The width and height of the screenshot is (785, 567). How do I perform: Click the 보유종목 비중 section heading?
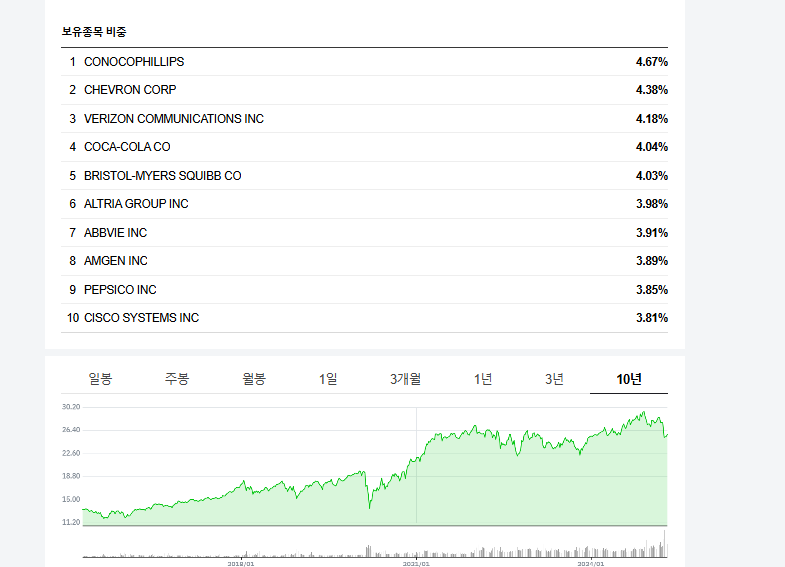[x=94, y=32]
